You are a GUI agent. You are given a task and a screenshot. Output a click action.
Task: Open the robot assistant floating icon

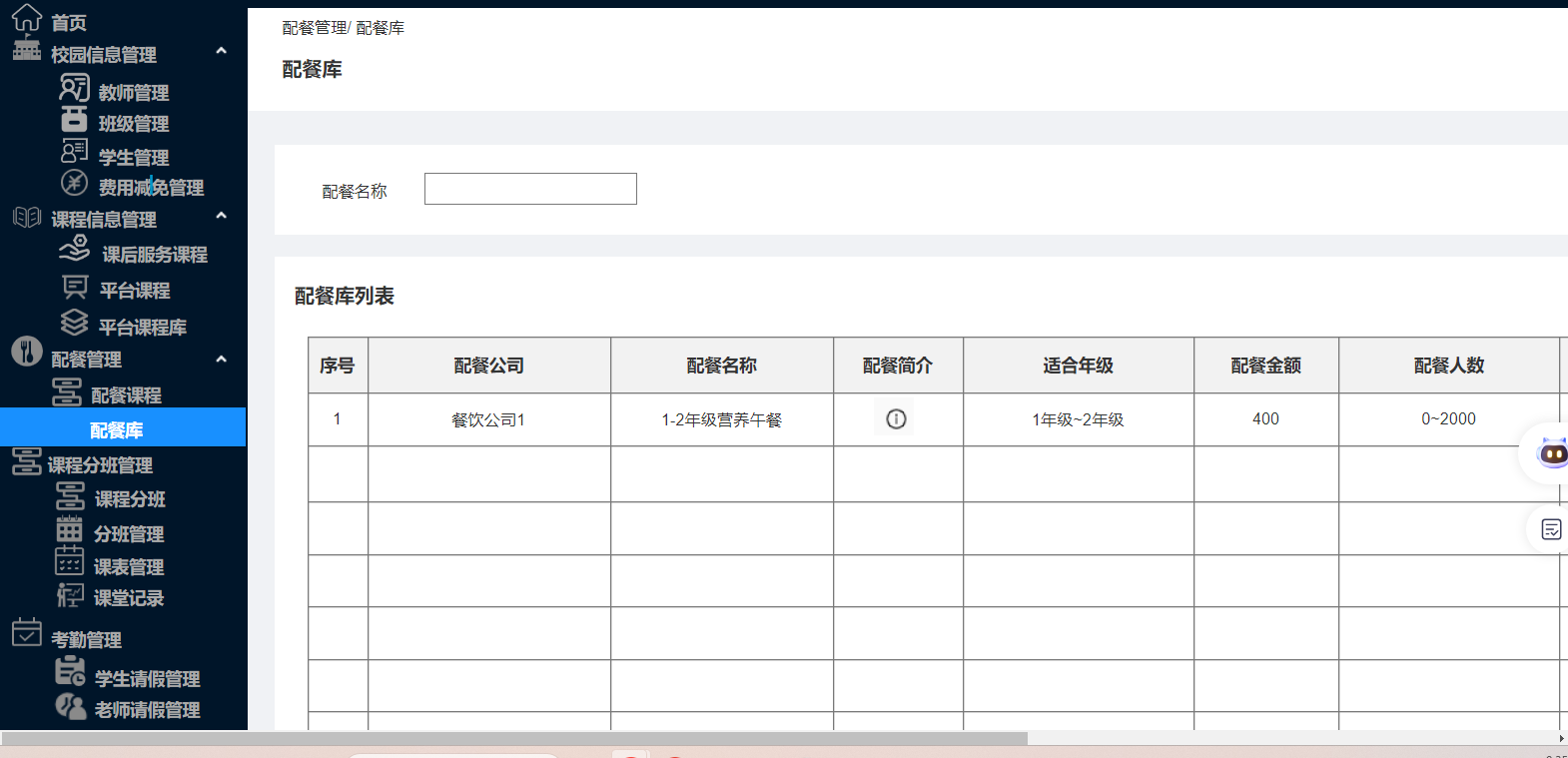(x=1552, y=454)
